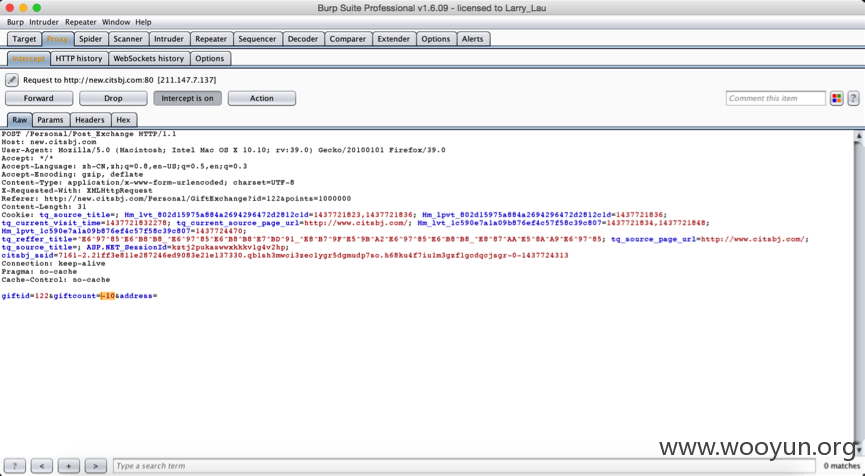Open the Intruder menu in menu bar
865x476 pixels.
(x=44, y=22)
